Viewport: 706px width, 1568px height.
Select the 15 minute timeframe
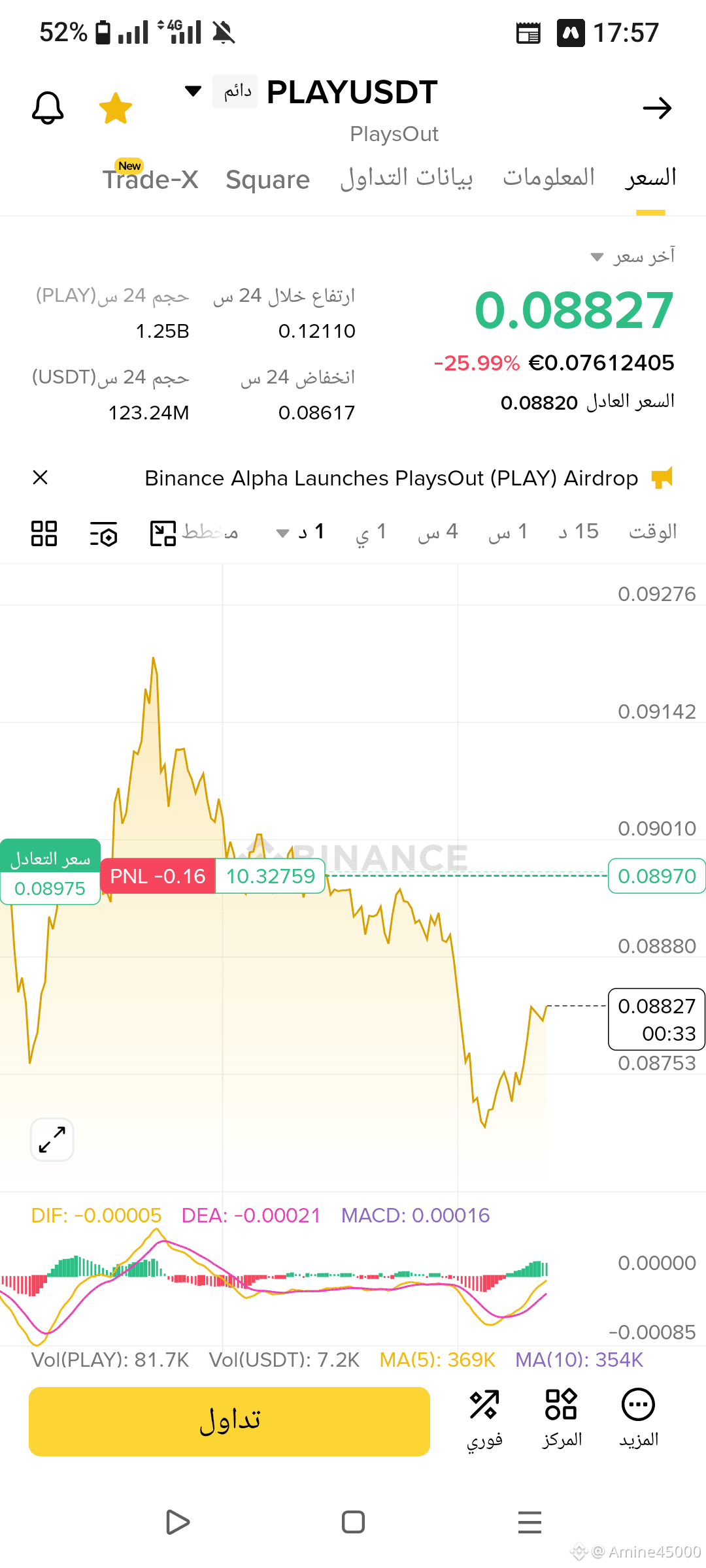point(579,532)
